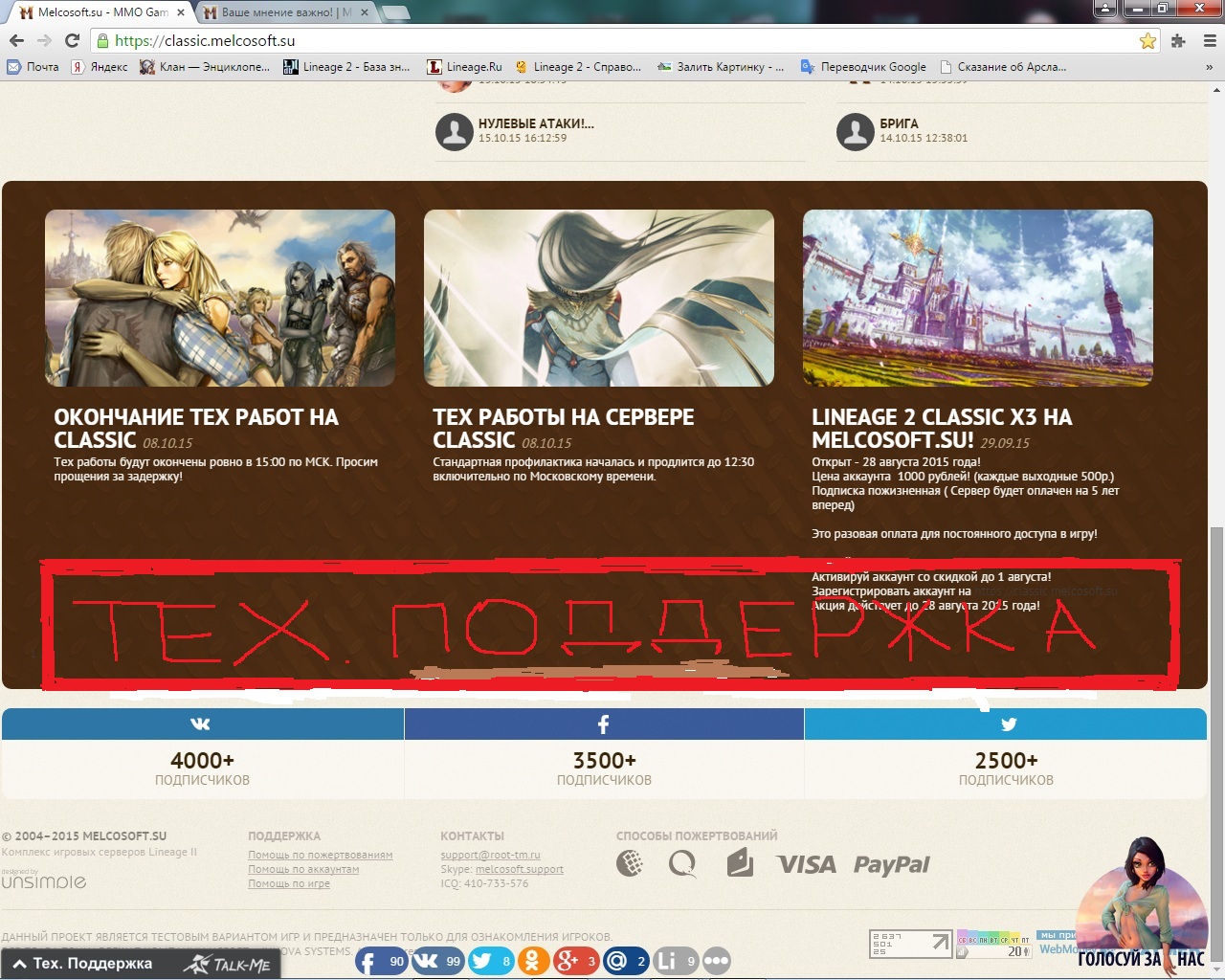This screenshot has width=1225, height=980.
Task: Share via LiveInternet Li button
Action: (x=676, y=961)
